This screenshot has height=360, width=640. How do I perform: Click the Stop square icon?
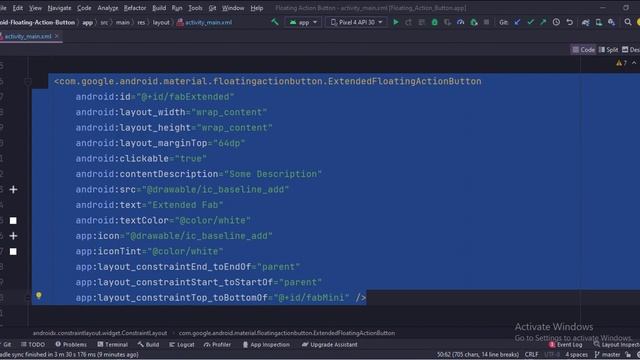486,22
